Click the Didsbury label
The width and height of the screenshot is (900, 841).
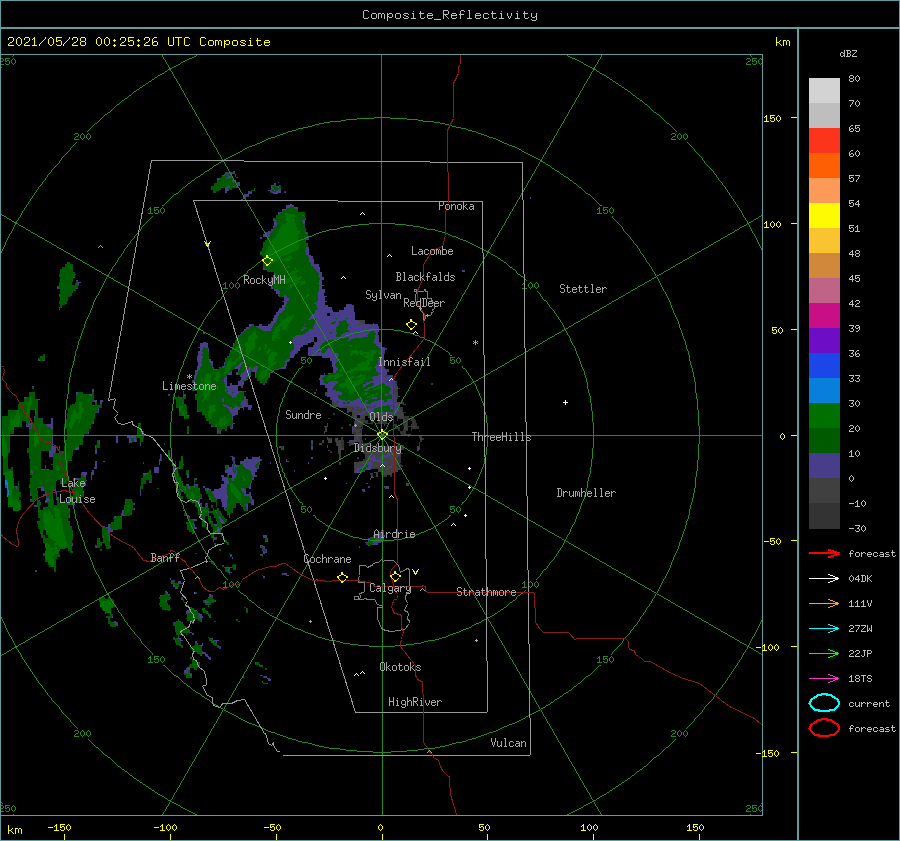pos(378,448)
